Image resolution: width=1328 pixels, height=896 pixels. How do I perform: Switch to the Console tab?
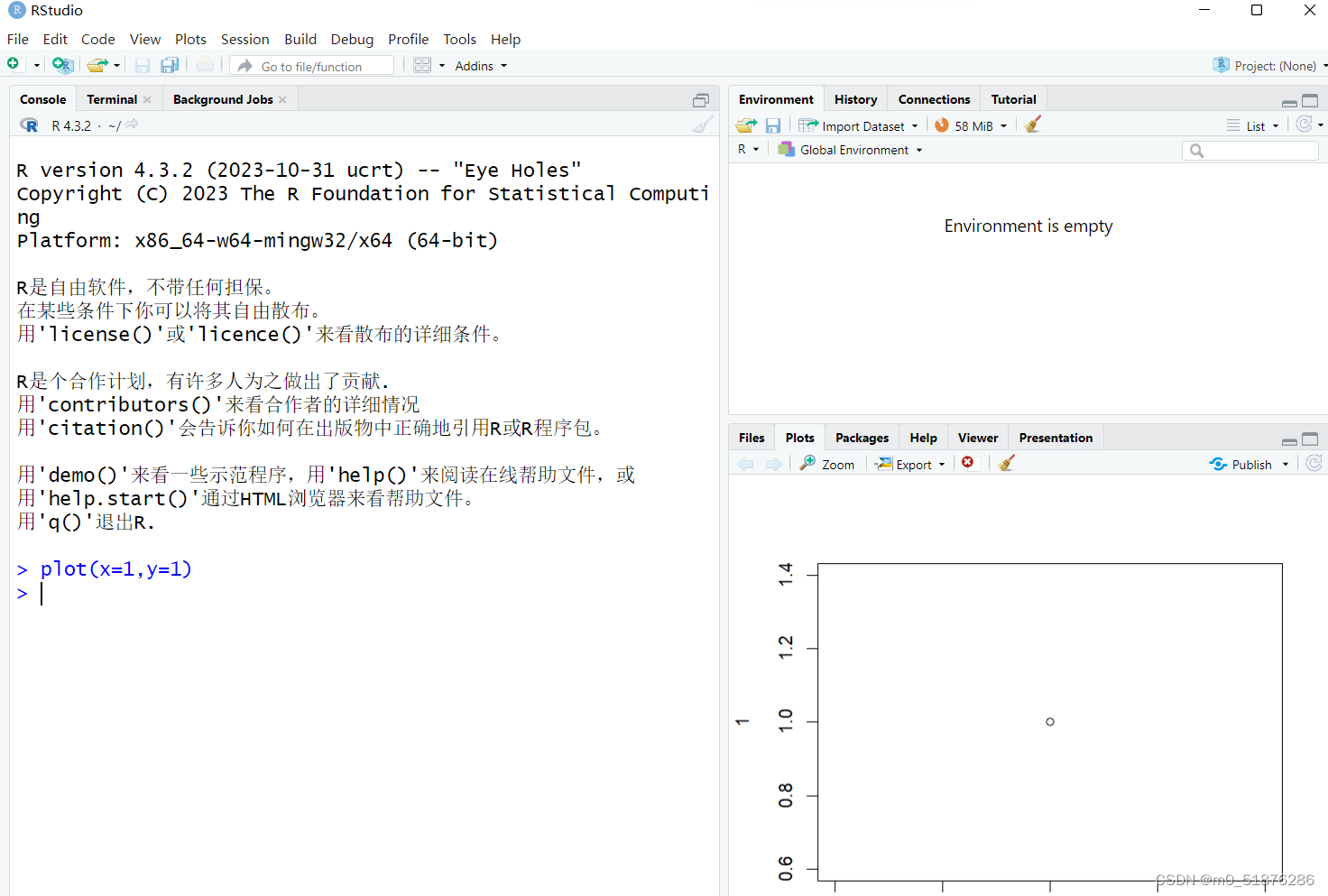tap(43, 99)
